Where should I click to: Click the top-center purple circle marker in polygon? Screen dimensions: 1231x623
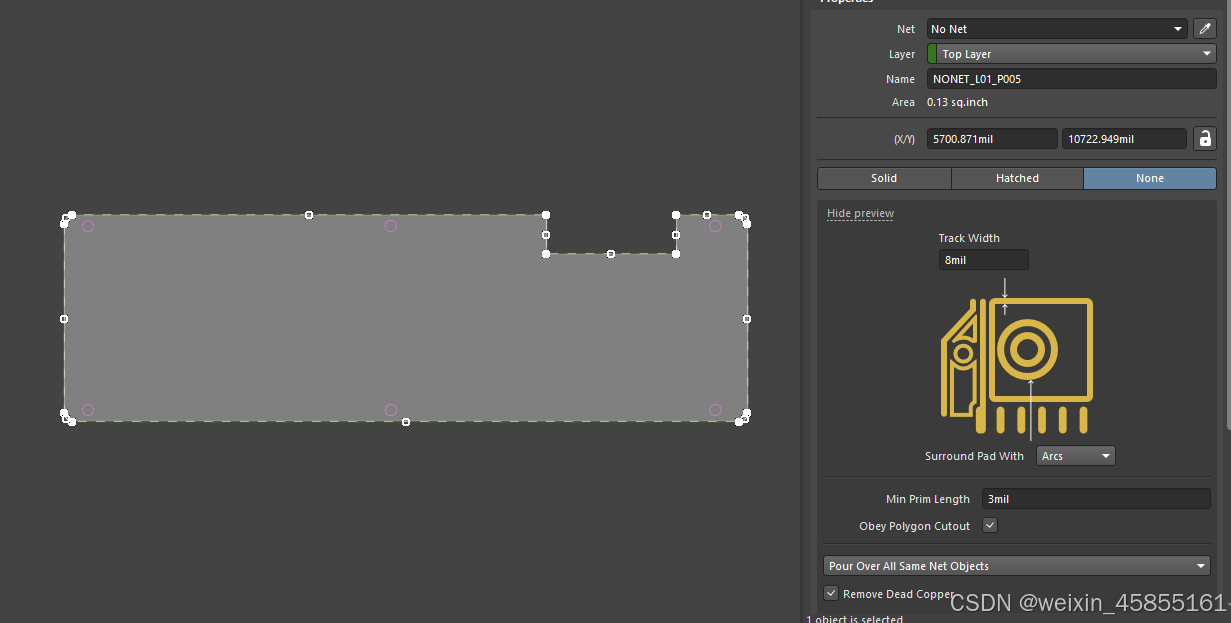(391, 226)
